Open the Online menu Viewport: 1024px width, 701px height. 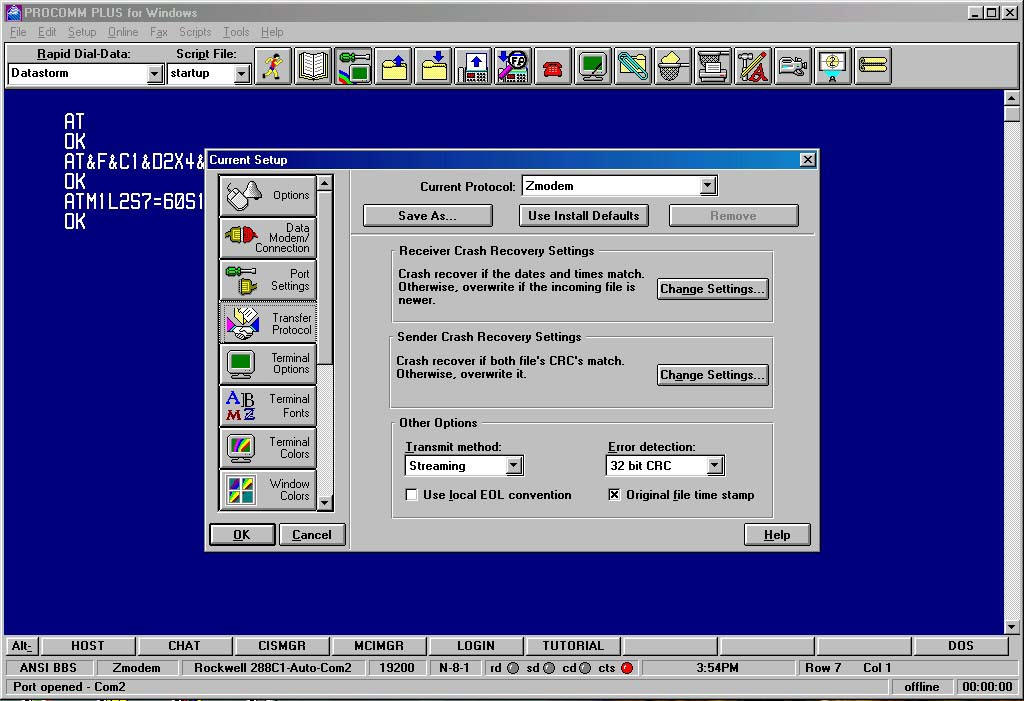coord(123,32)
